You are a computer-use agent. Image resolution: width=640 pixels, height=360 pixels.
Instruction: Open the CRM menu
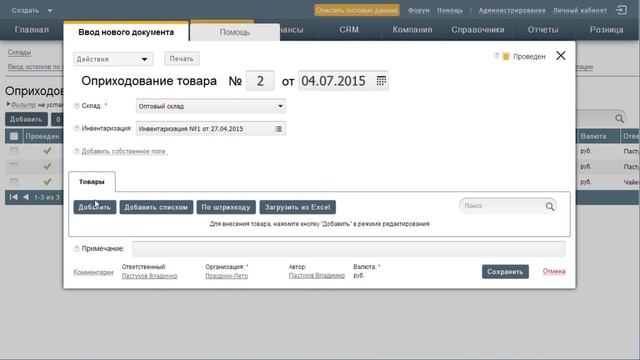click(x=349, y=29)
